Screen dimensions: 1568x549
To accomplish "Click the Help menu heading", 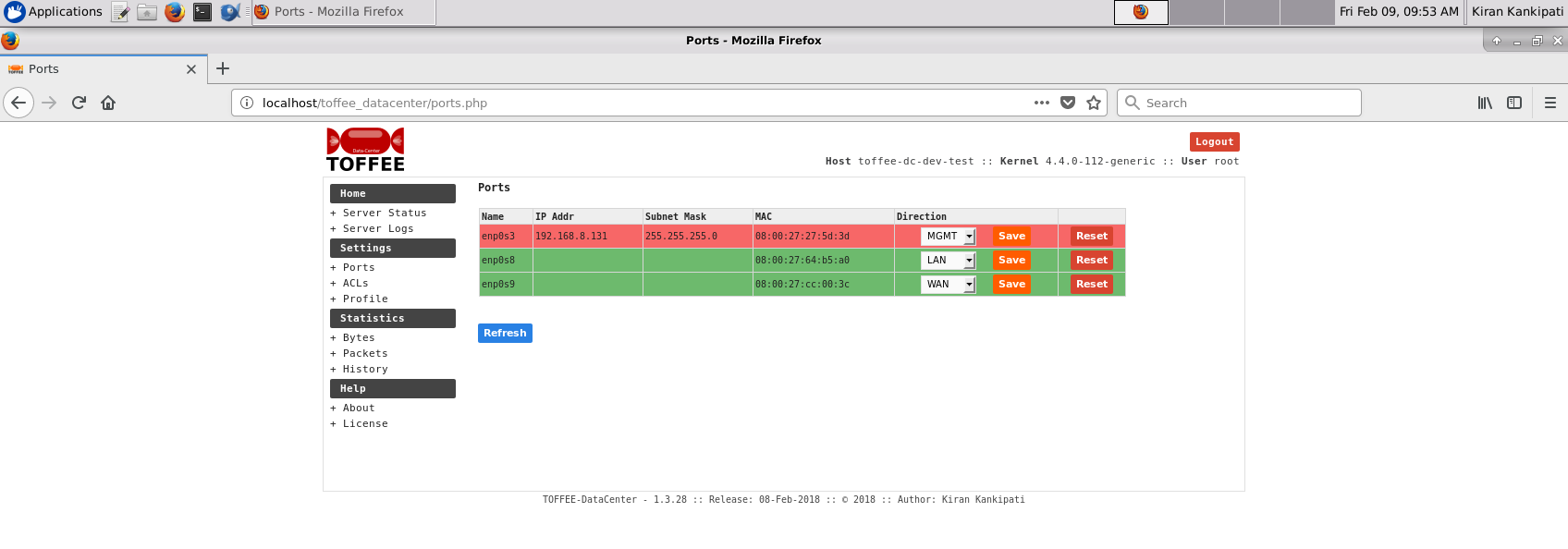I will [x=393, y=388].
